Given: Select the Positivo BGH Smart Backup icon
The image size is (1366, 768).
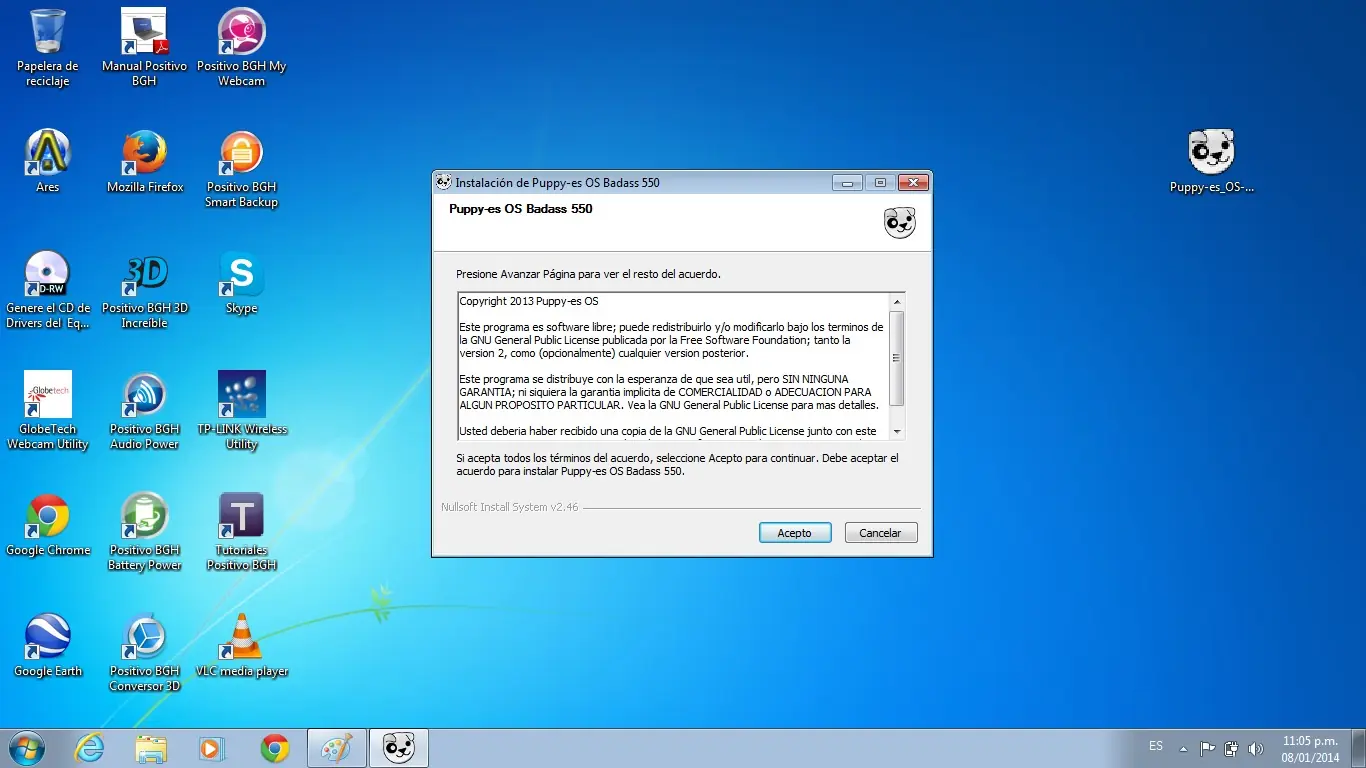Looking at the screenshot, I should click(241, 169).
